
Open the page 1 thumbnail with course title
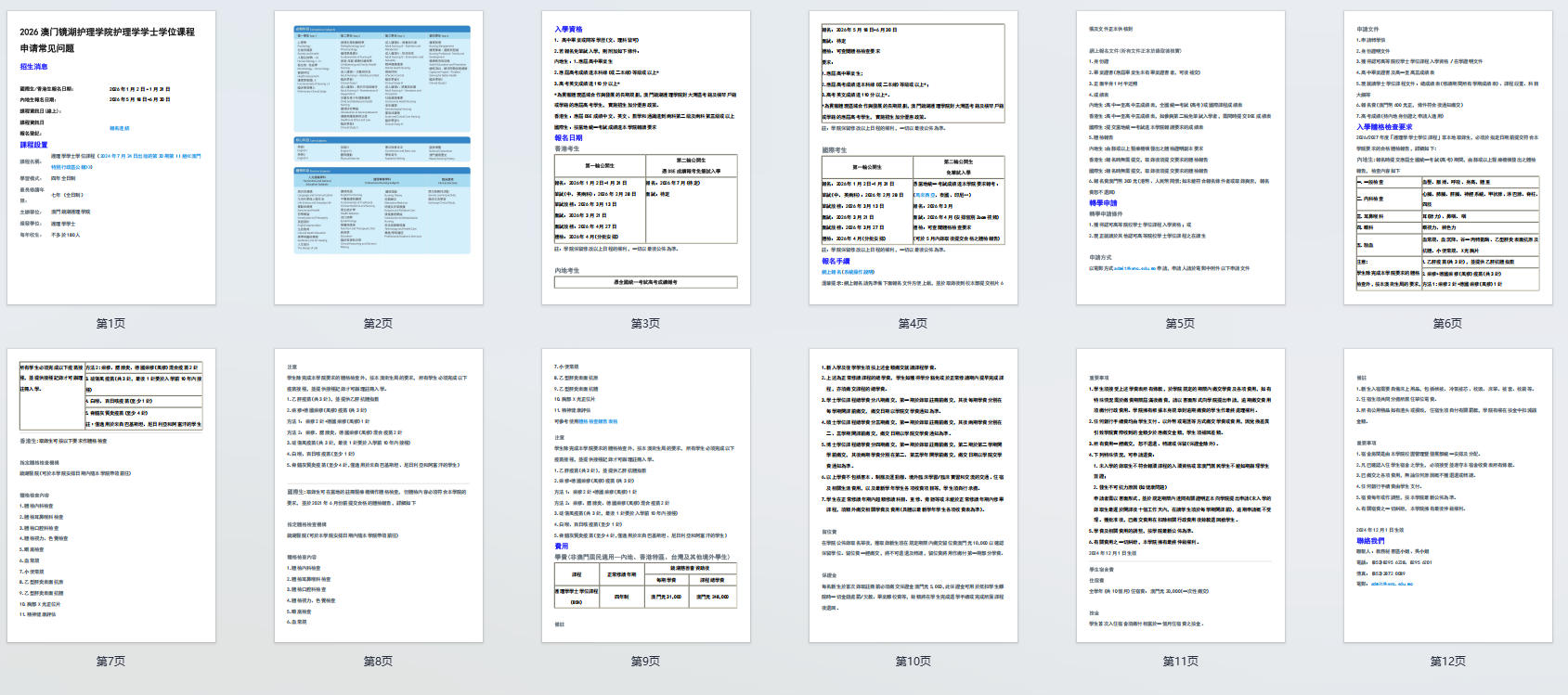click(111, 158)
